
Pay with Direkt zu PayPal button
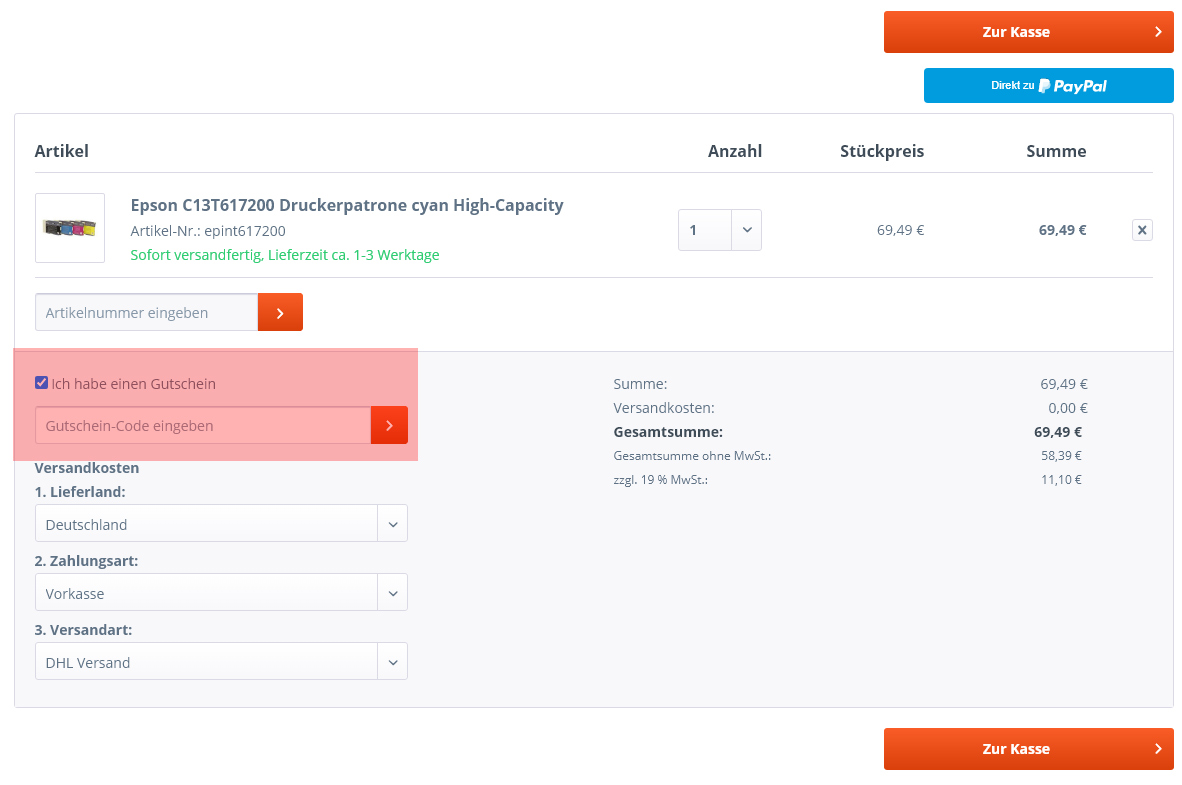tap(1049, 85)
